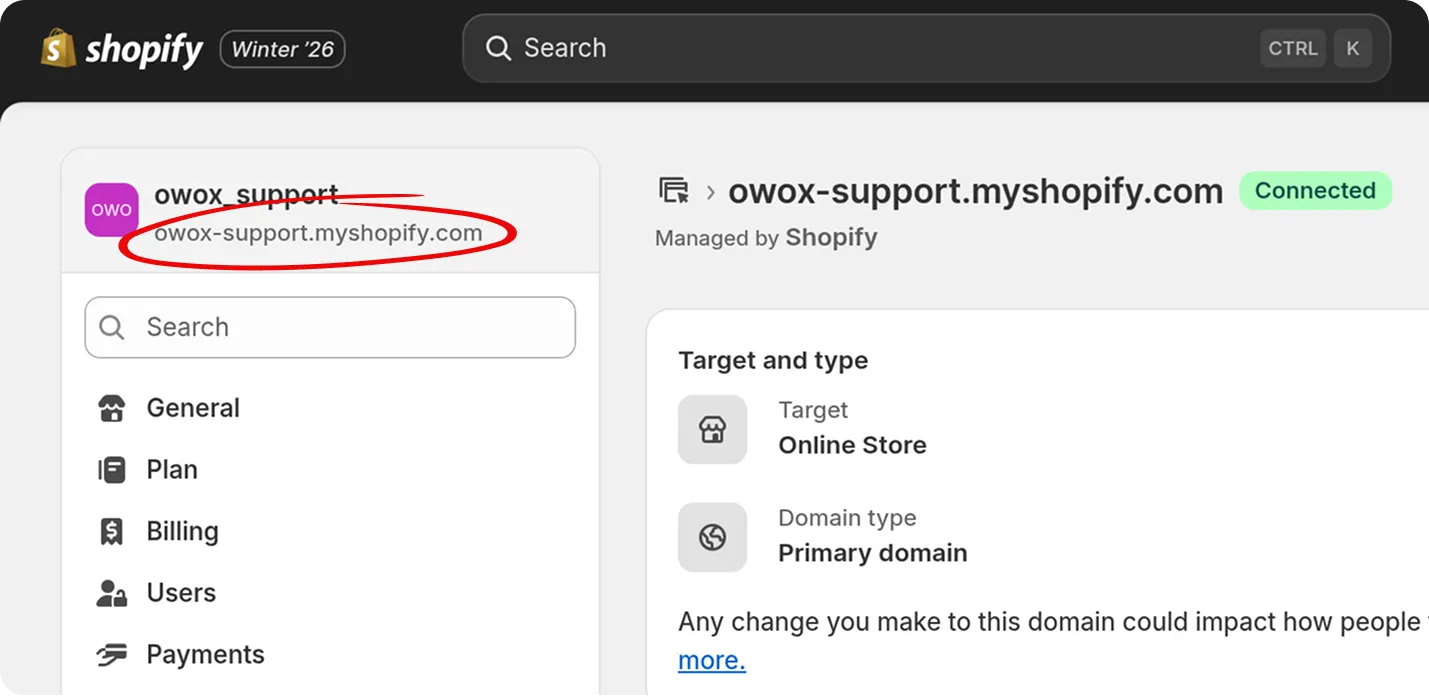Click the storefront icon next to General
The width and height of the screenshot is (1429, 696).
[x=111, y=407]
